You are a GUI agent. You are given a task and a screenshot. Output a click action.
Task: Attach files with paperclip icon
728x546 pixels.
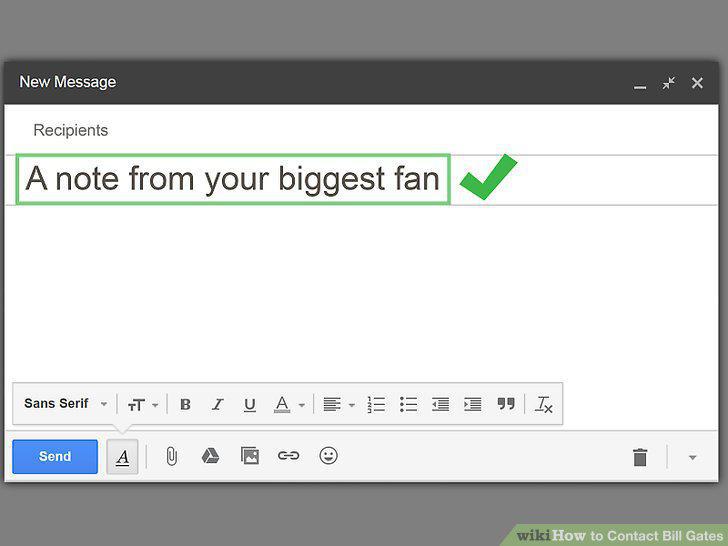point(171,456)
